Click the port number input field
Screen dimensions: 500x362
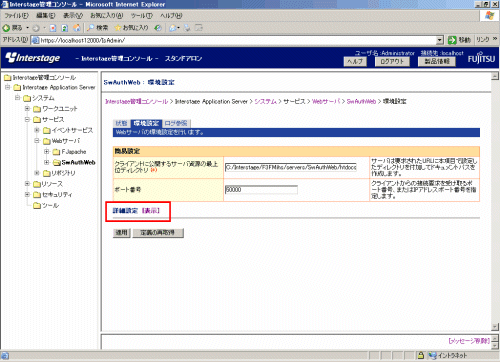click(x=261, y=190)
